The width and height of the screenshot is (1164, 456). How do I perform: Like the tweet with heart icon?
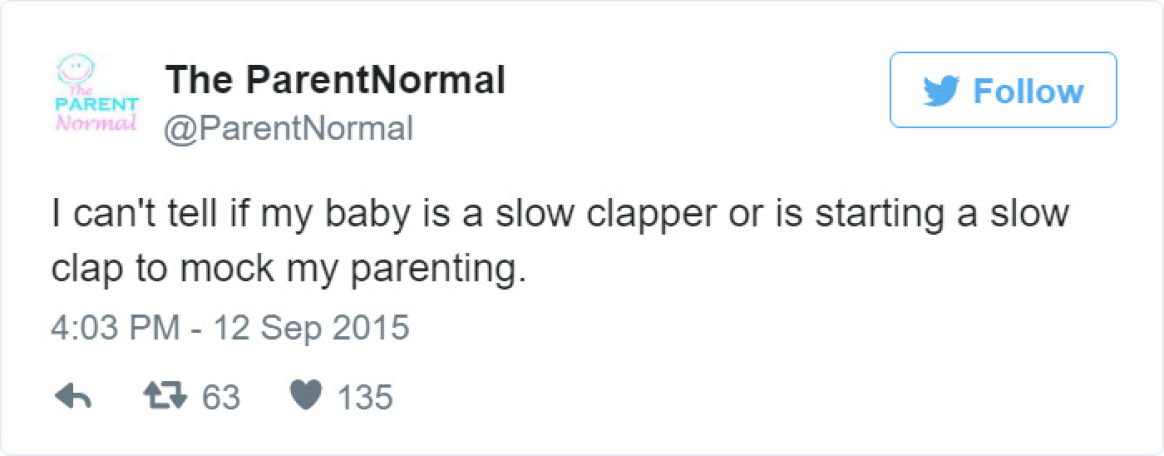(x=305, y=397)
